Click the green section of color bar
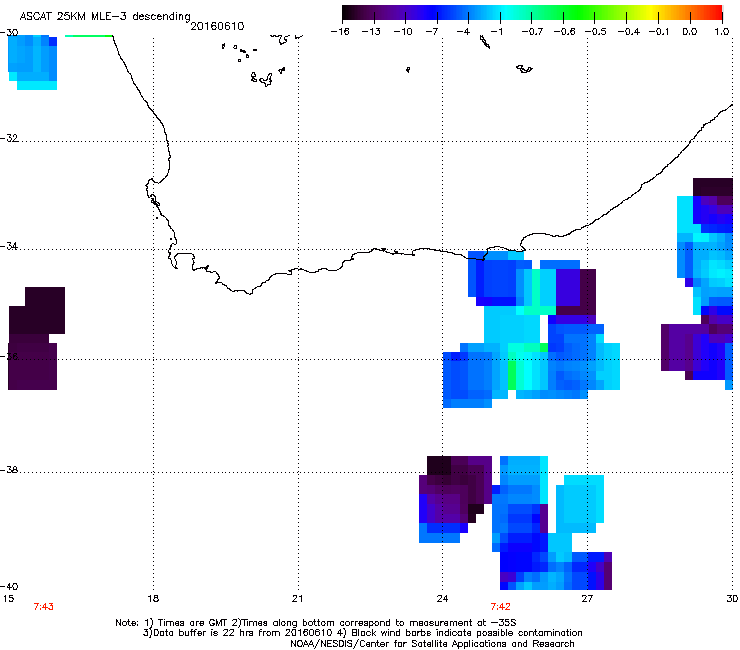Viewport: 740px width, 650px height. [580, 12]
